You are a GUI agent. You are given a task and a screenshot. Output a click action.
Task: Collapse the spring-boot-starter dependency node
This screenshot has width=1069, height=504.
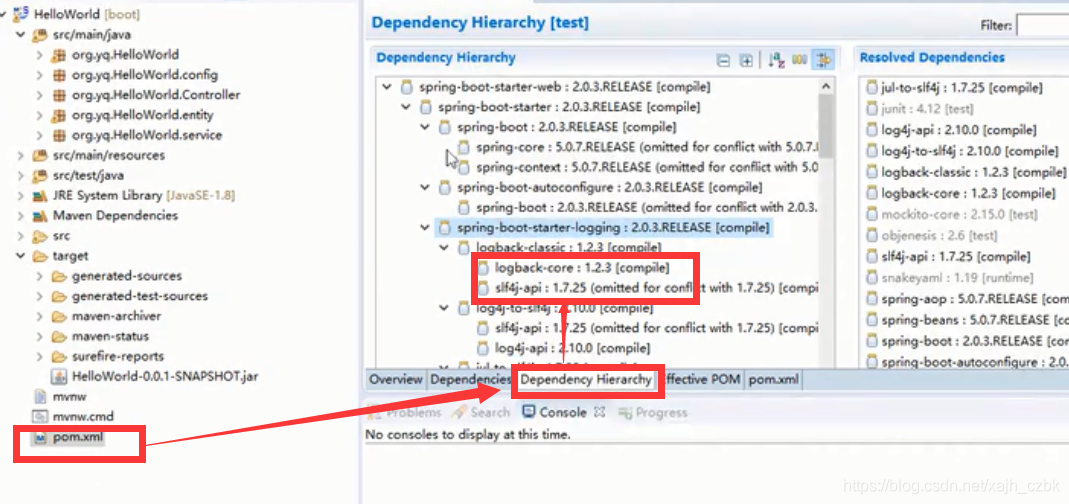[x=407, y=107]
